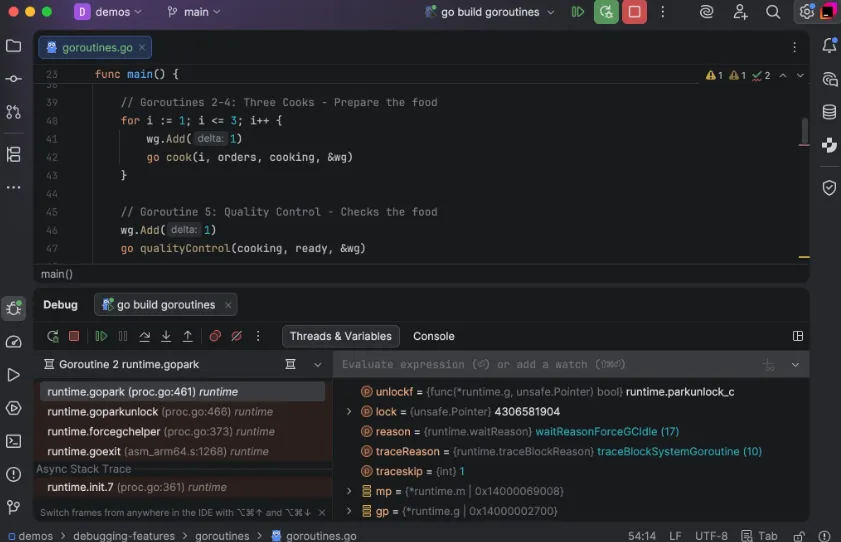This screenshot has height=542, width=841.
Task: View breakpoints red circles icon
Action: 215,336
